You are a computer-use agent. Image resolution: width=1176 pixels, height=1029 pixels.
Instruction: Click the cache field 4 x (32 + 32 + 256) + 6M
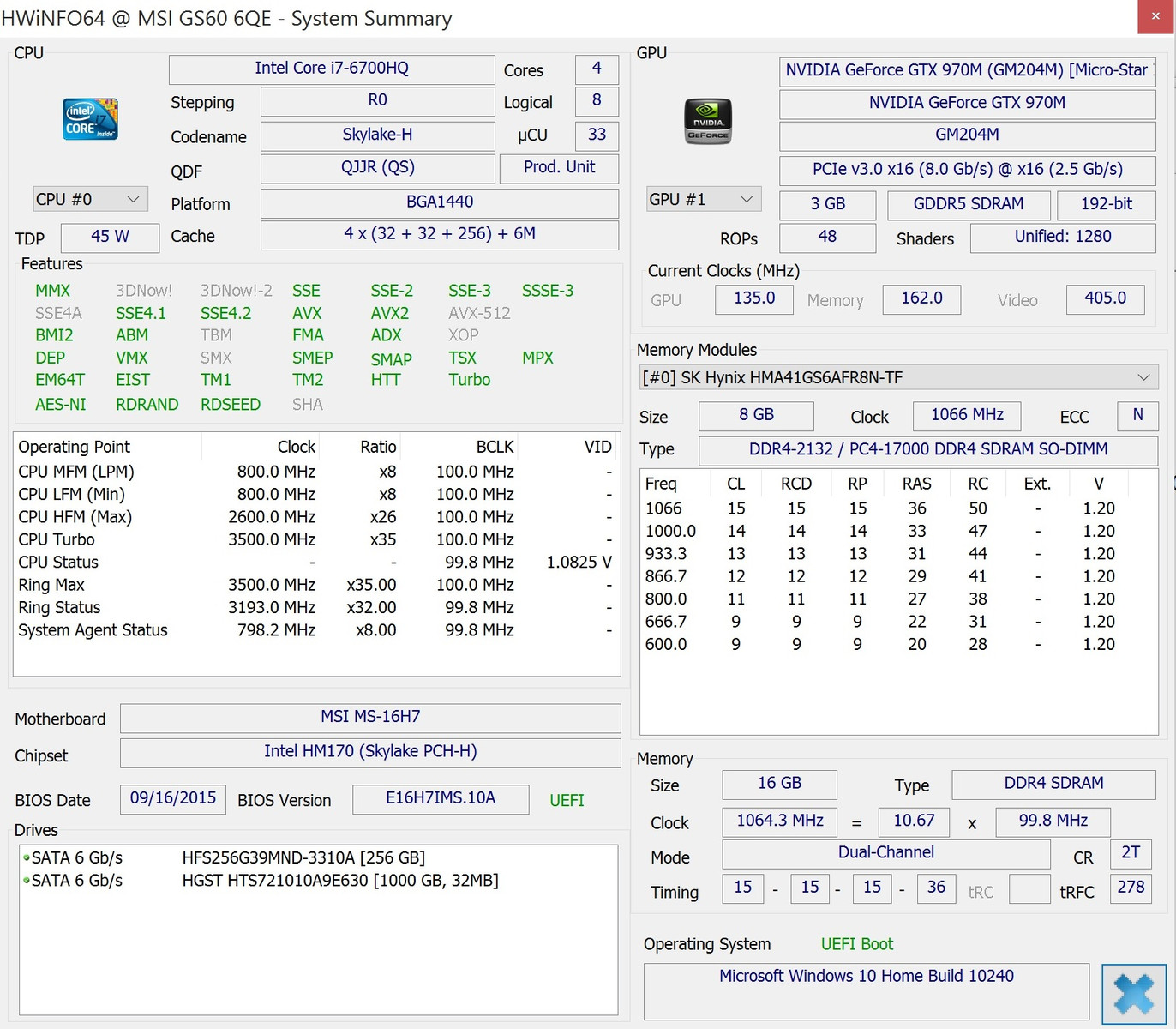(x=440, y=234)
